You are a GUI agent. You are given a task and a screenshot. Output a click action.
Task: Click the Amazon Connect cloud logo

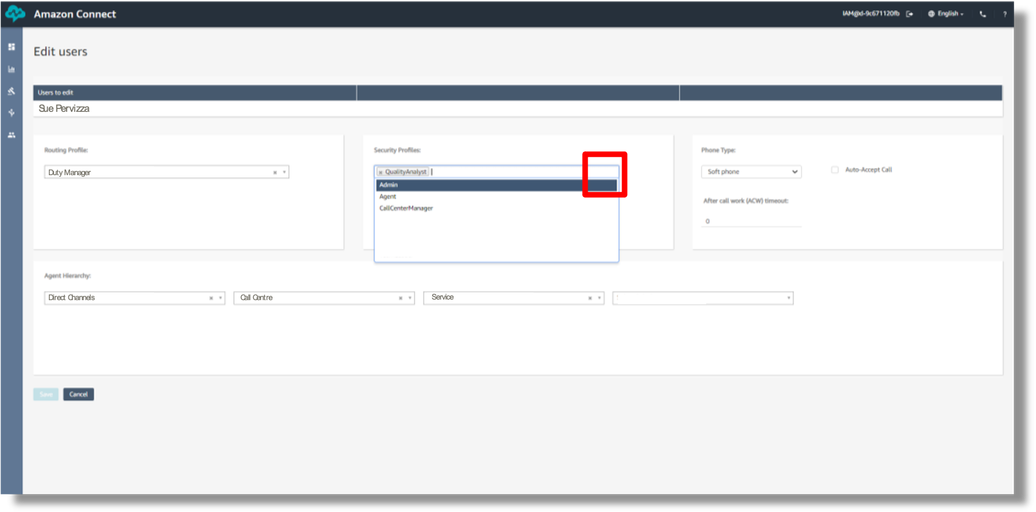pyautogui.click(x=16, y=14)
